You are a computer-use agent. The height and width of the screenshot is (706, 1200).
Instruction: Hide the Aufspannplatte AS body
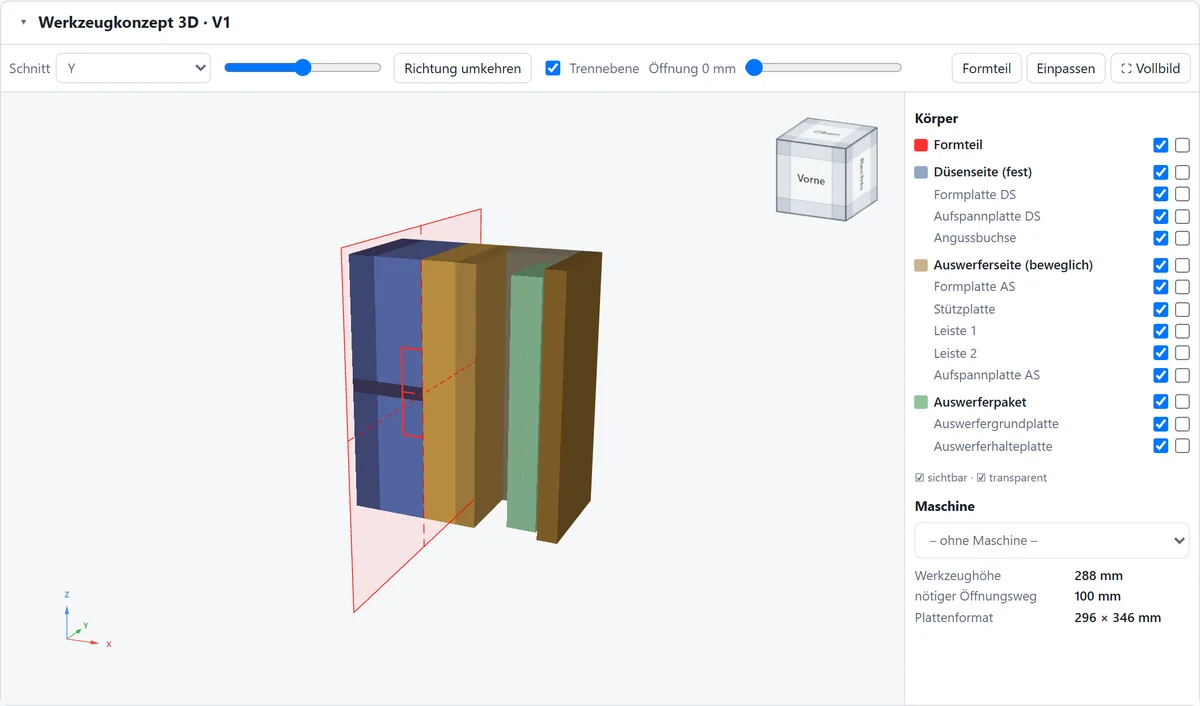click(x=1161, y=375)
